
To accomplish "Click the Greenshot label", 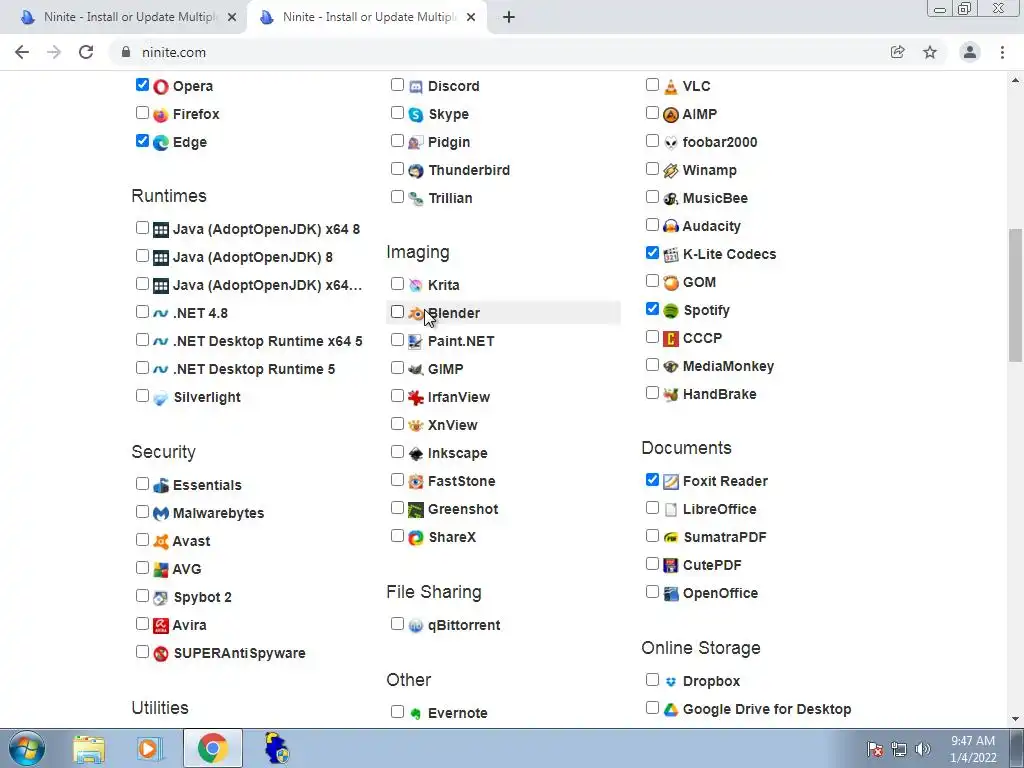I will pos(463,509).
